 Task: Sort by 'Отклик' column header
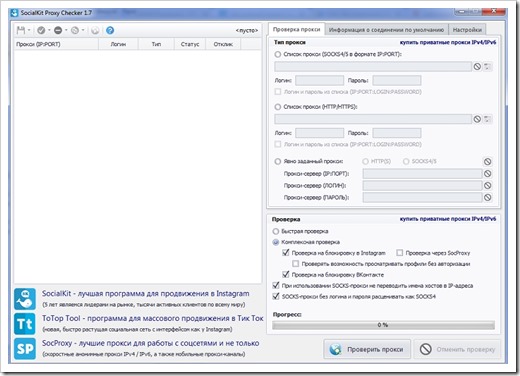coord(223,44)
